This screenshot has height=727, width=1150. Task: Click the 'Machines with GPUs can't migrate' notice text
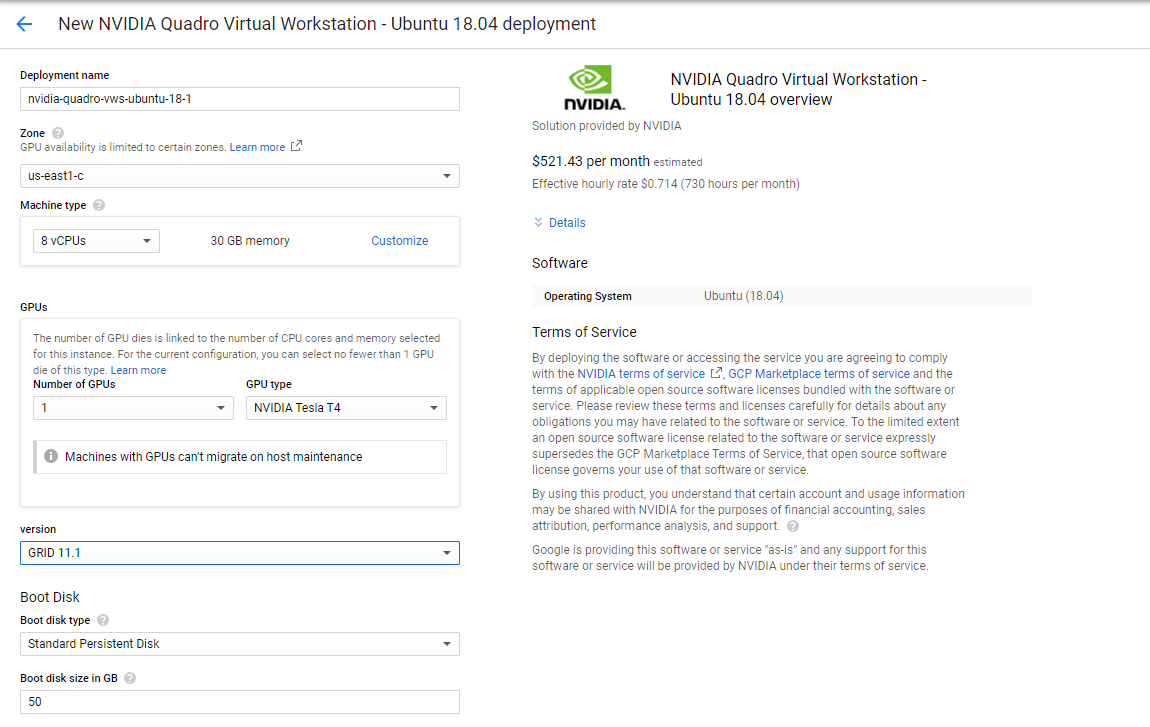213,457
